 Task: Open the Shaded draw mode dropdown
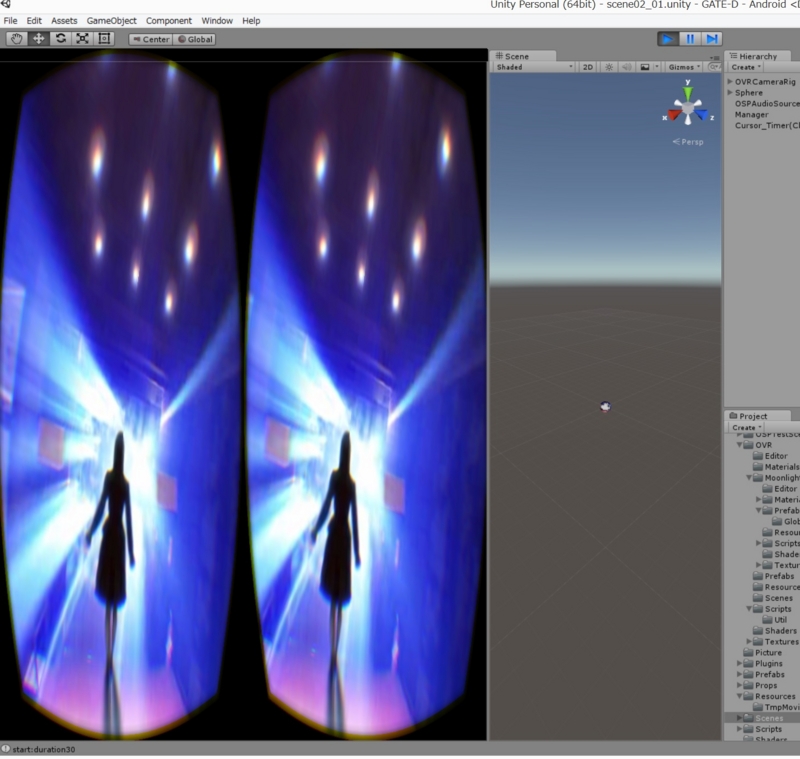(534, 67)
